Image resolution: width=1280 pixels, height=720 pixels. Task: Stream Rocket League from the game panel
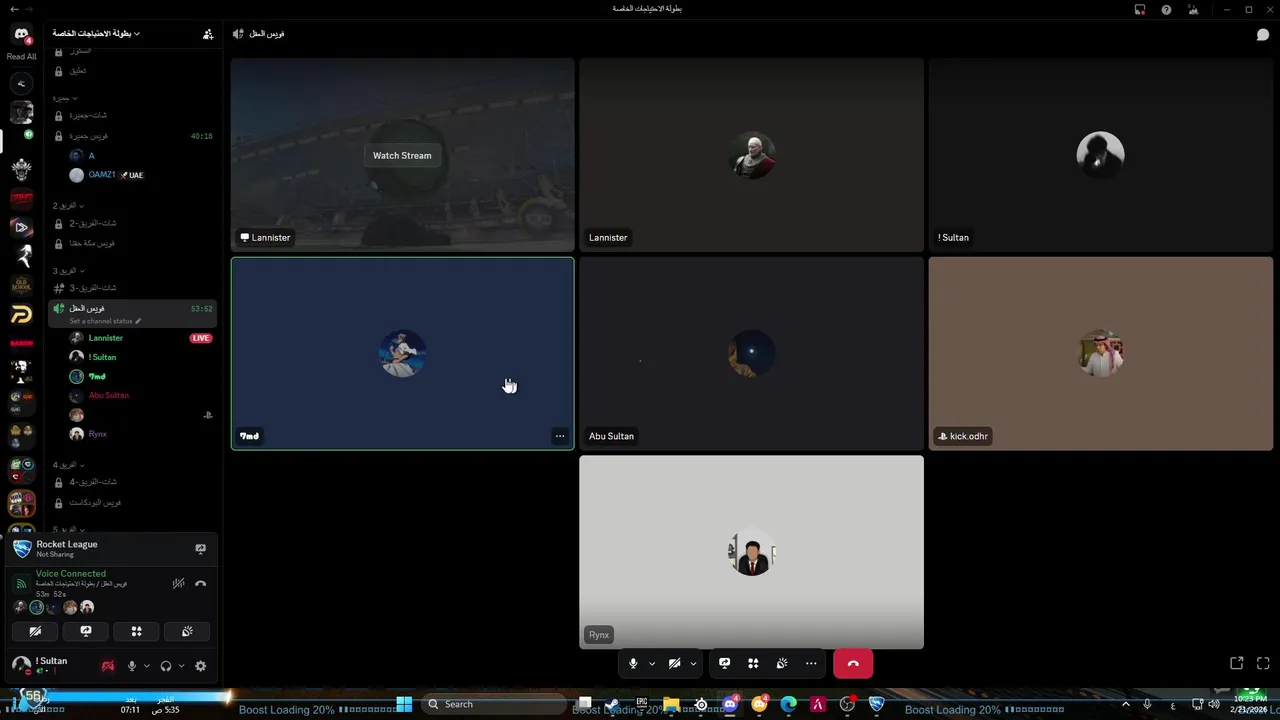click(200, 548)
